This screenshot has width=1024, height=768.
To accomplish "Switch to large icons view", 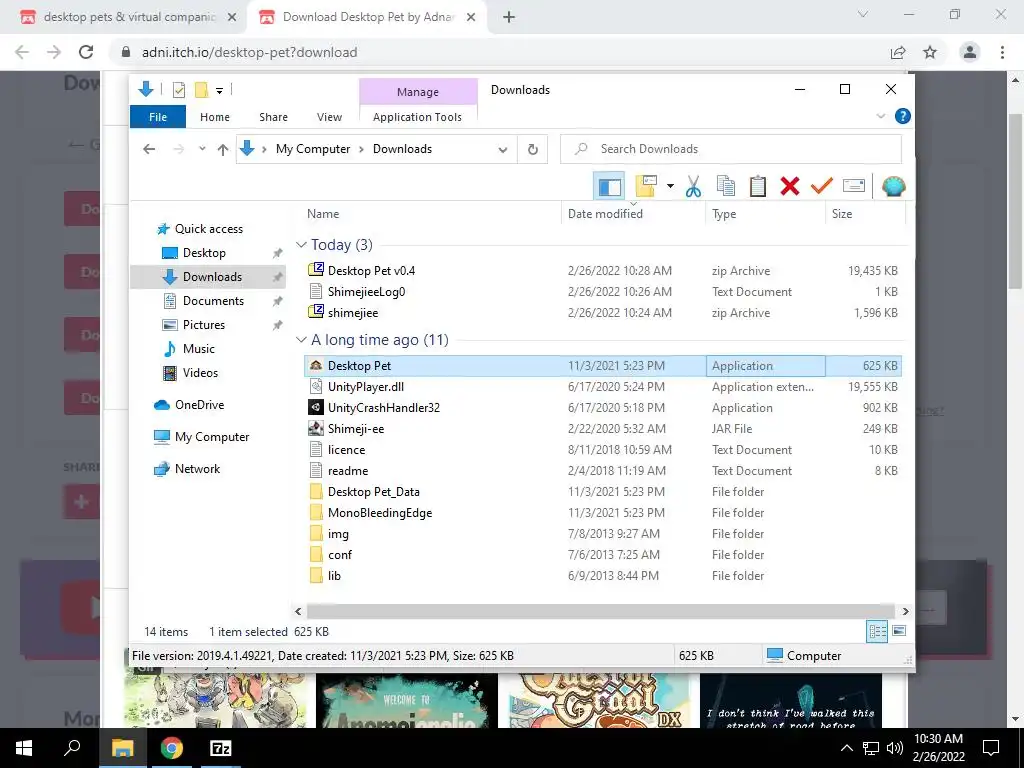I will [x=899, y=631].
